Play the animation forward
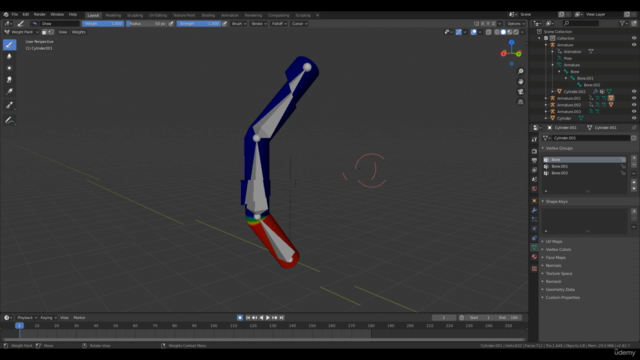Screen dimensions: 640x360 268,318
